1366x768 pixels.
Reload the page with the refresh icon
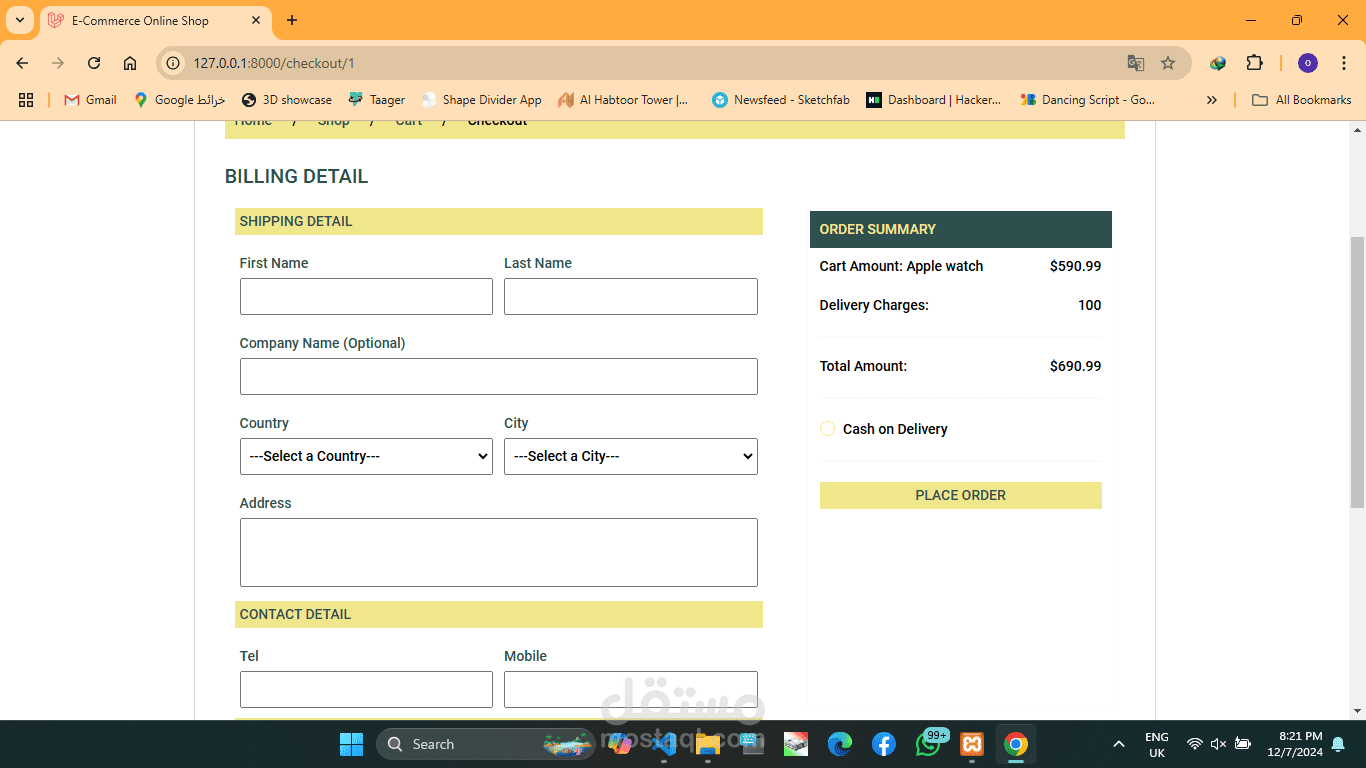tap(94, 63)
